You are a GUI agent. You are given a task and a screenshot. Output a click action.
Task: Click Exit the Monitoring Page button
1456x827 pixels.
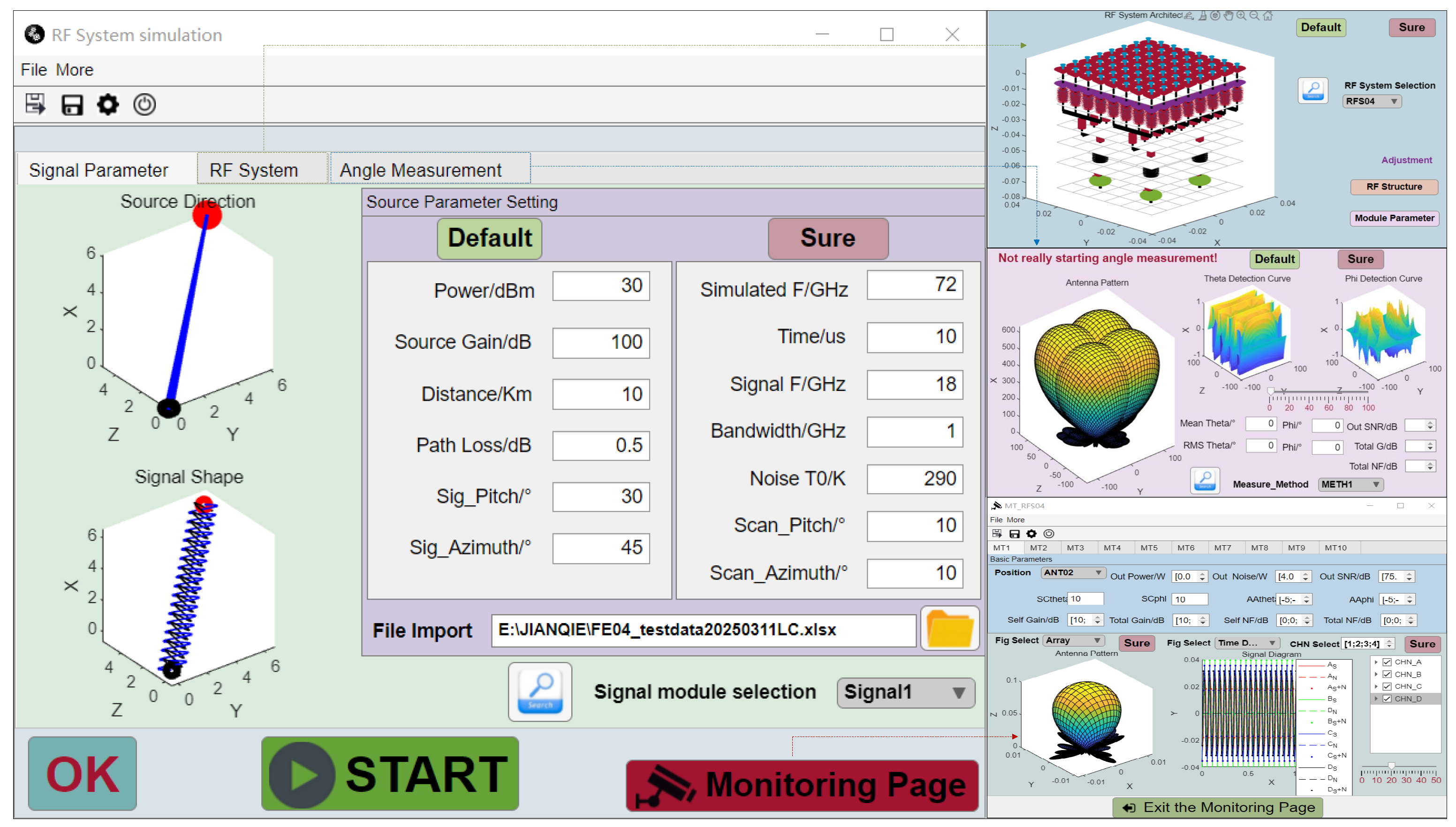tap(1217, 807)
